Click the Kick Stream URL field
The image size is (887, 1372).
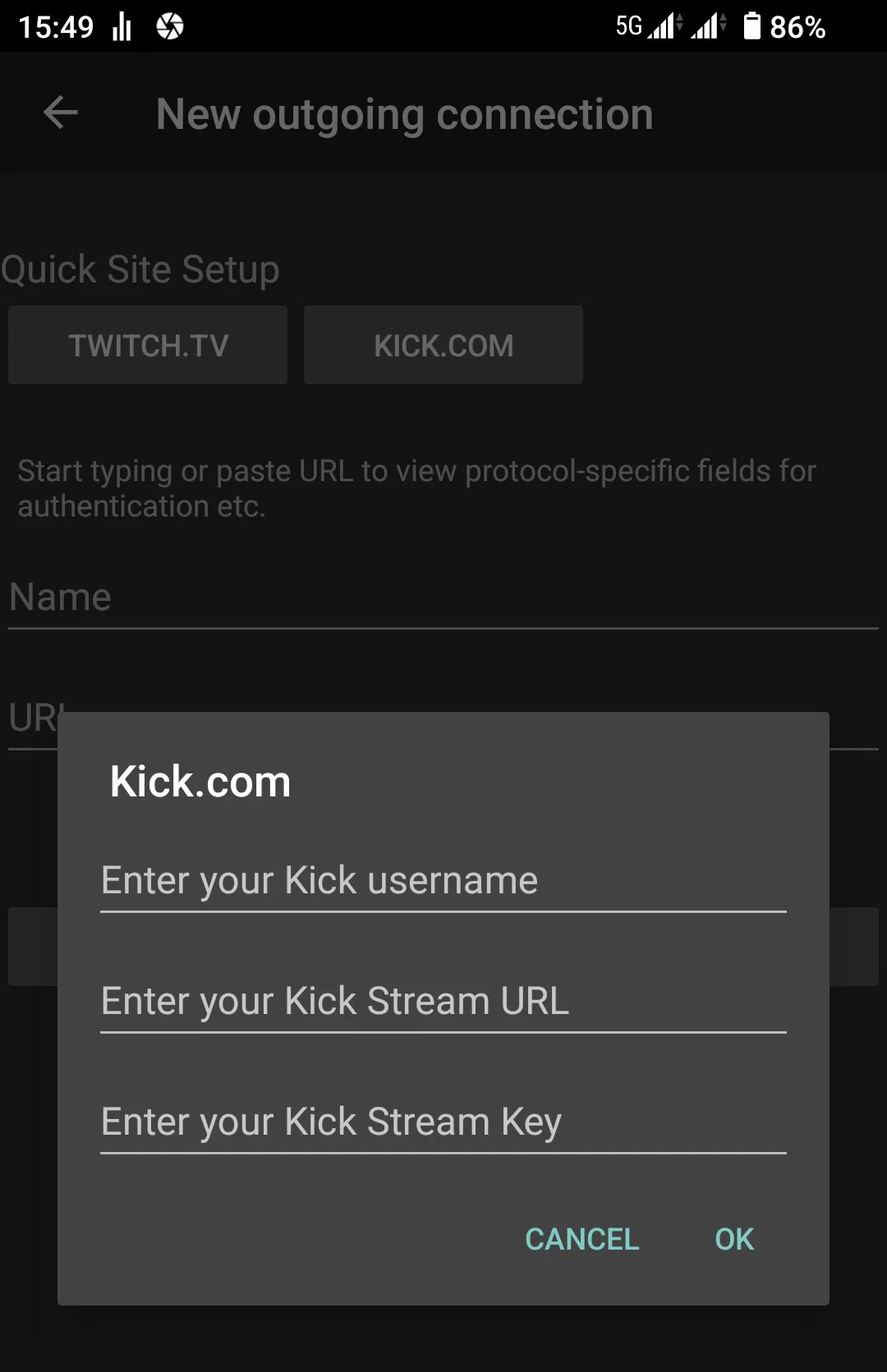click(443, 1002)
